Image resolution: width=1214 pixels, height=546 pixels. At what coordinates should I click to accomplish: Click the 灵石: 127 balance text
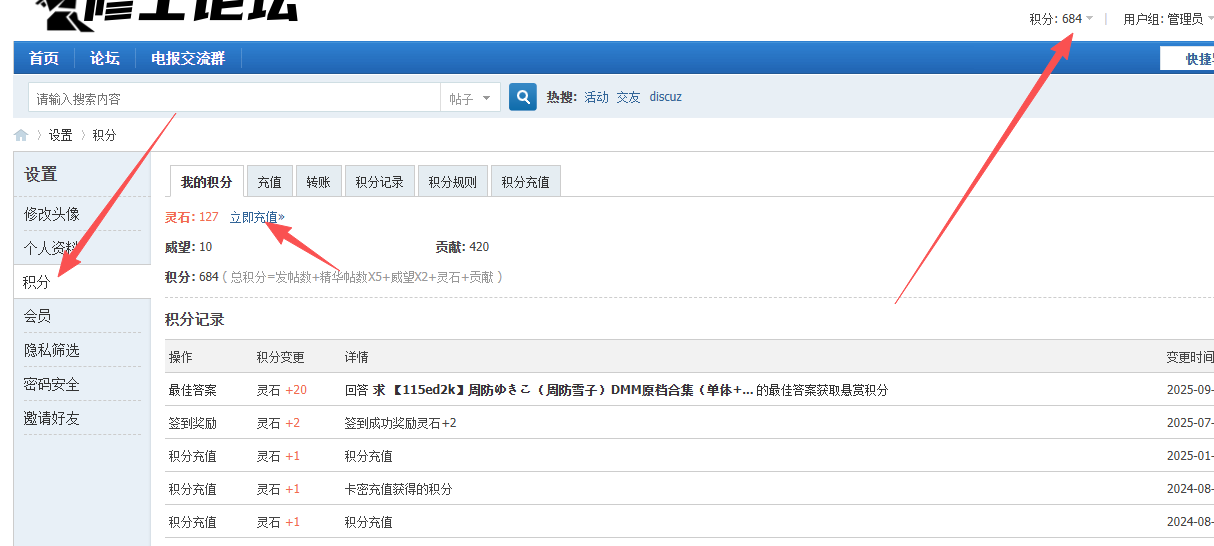pyautogui.click(x=192, y=217)
